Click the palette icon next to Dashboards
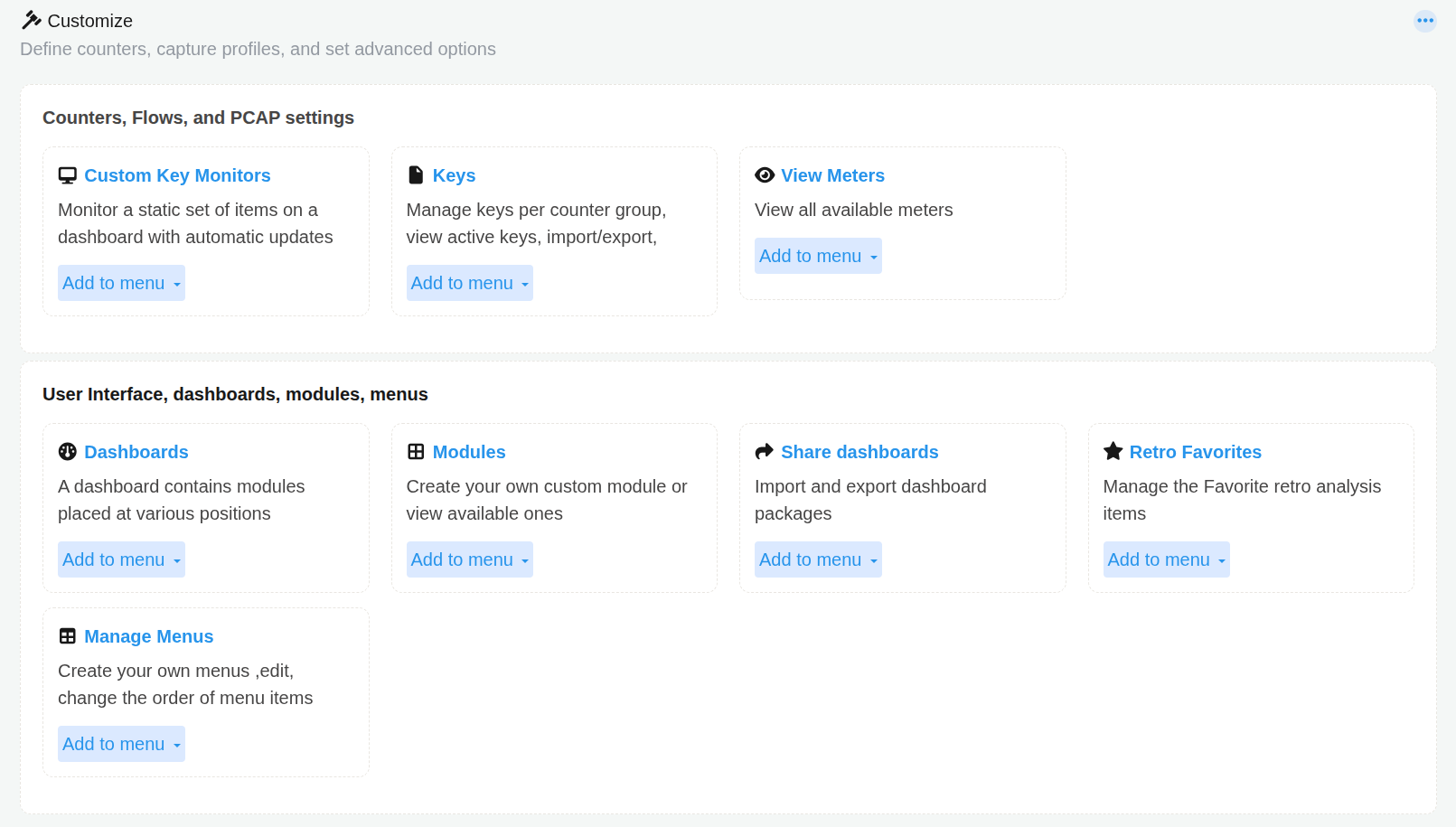Screen dimensions: 1456x827 [68, 452]
